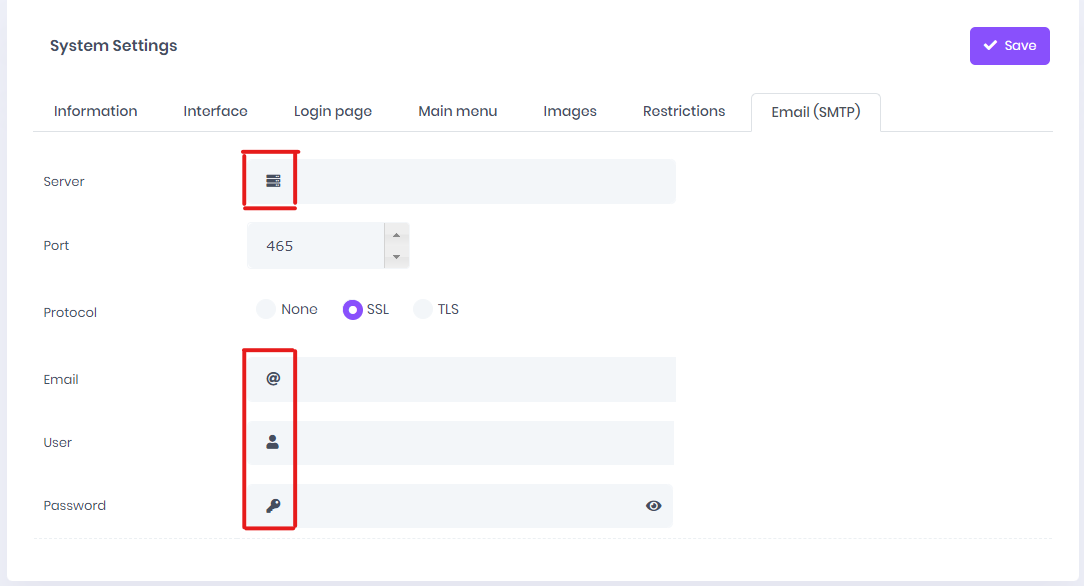Screen dimensions: 1084x586
Task: Click the Port number field showing 465
Action: coord(316,245)
